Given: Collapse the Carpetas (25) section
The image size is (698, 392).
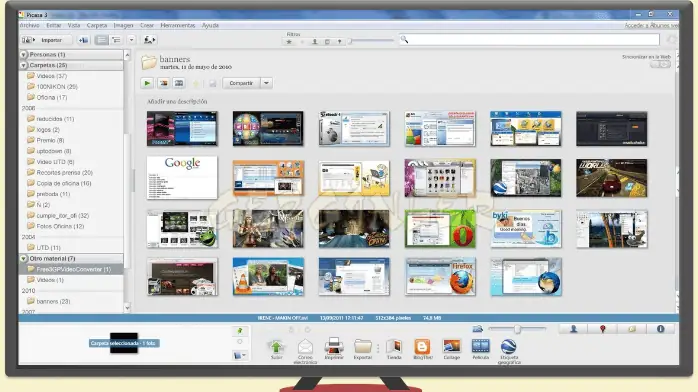Looking at the screenshot, I should click(x=24, y=65).
